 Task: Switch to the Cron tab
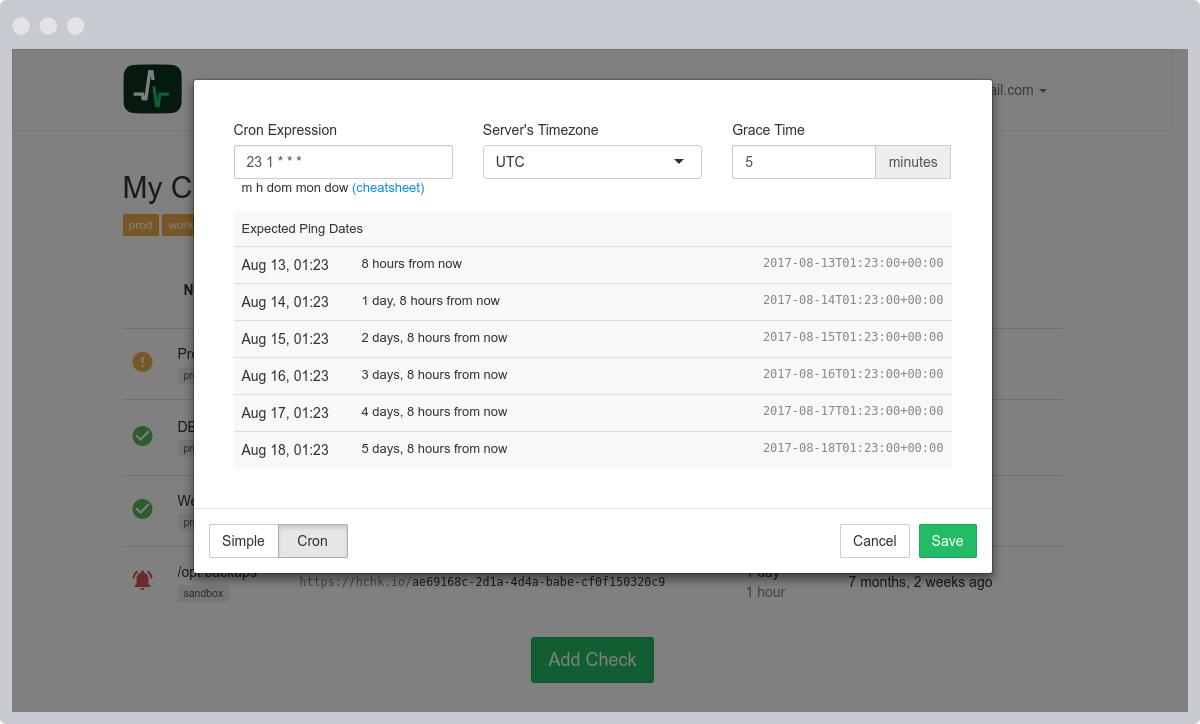coord(312,541)
